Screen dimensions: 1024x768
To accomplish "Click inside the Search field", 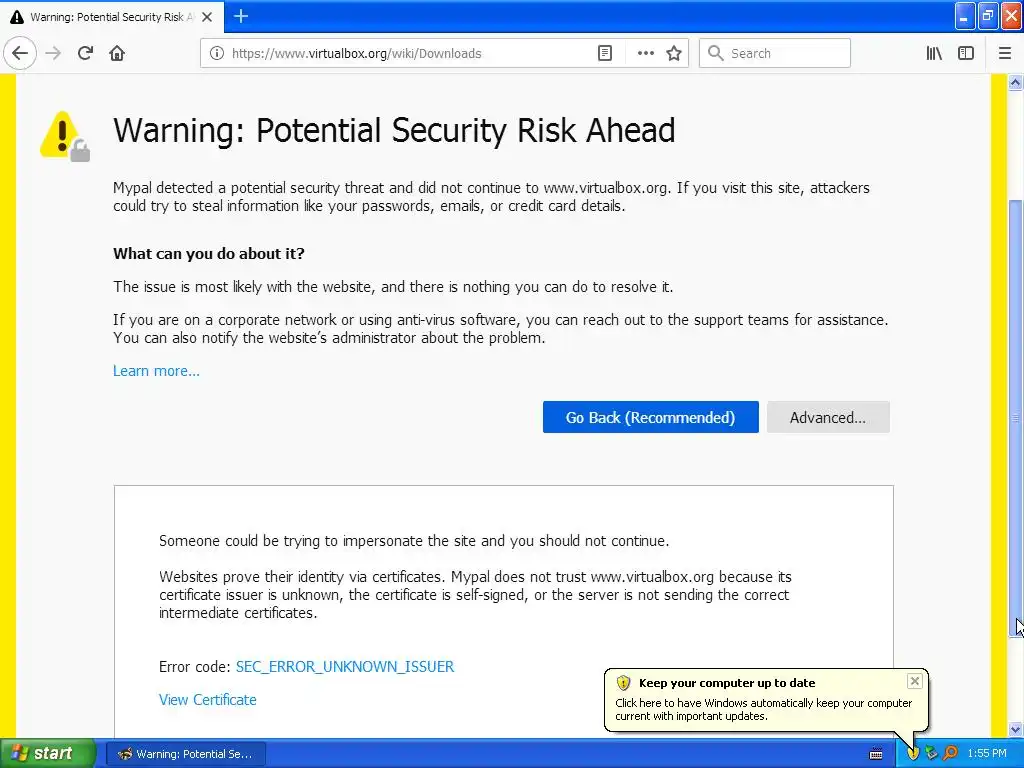I will pos(775,53).
